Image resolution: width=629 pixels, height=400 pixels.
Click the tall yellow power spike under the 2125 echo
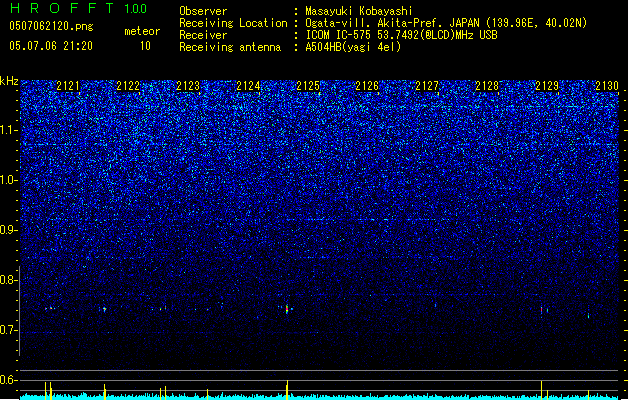click(x=287, y=390)
